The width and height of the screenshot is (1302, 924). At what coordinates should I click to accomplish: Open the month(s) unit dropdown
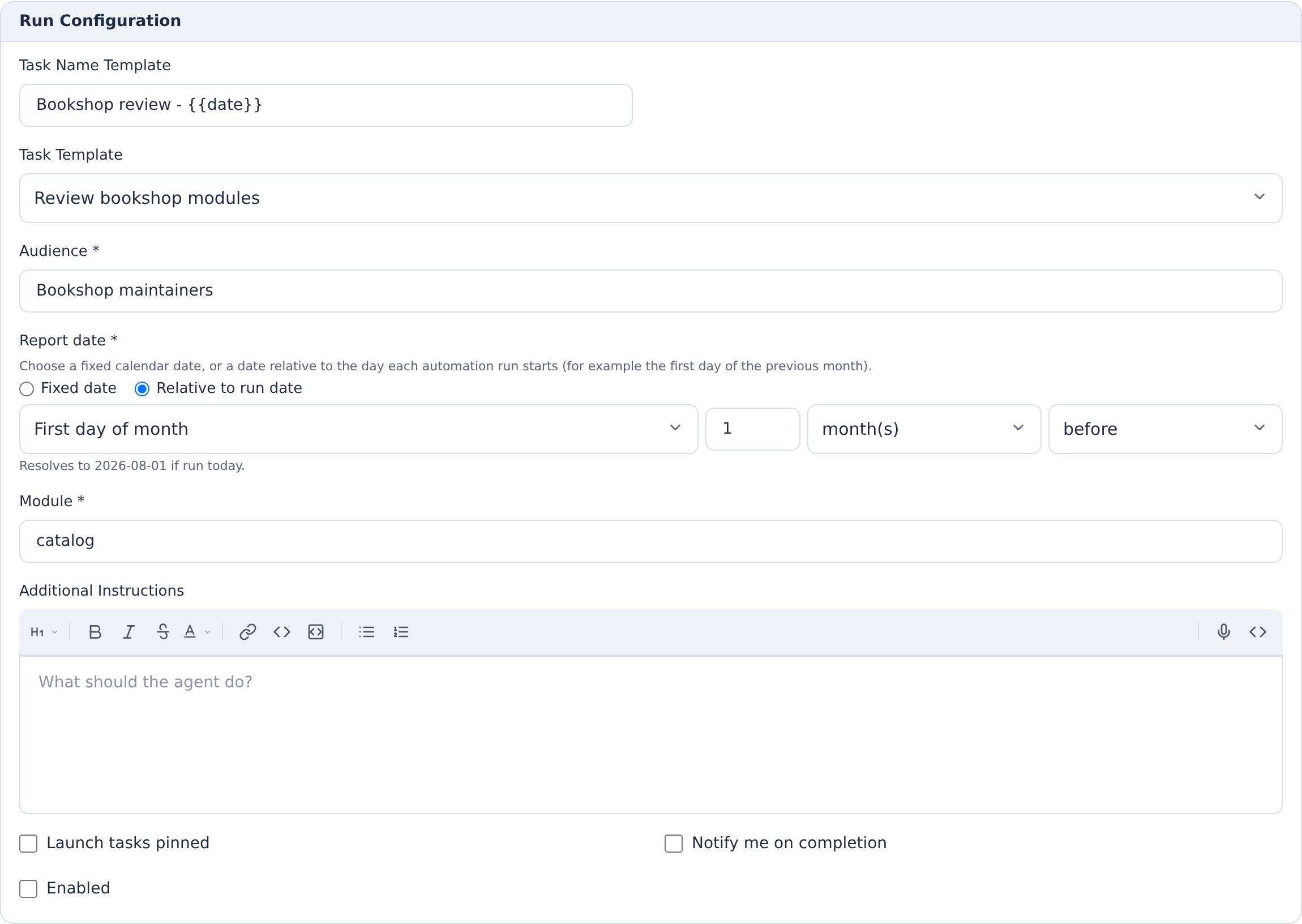coord(924,430)
